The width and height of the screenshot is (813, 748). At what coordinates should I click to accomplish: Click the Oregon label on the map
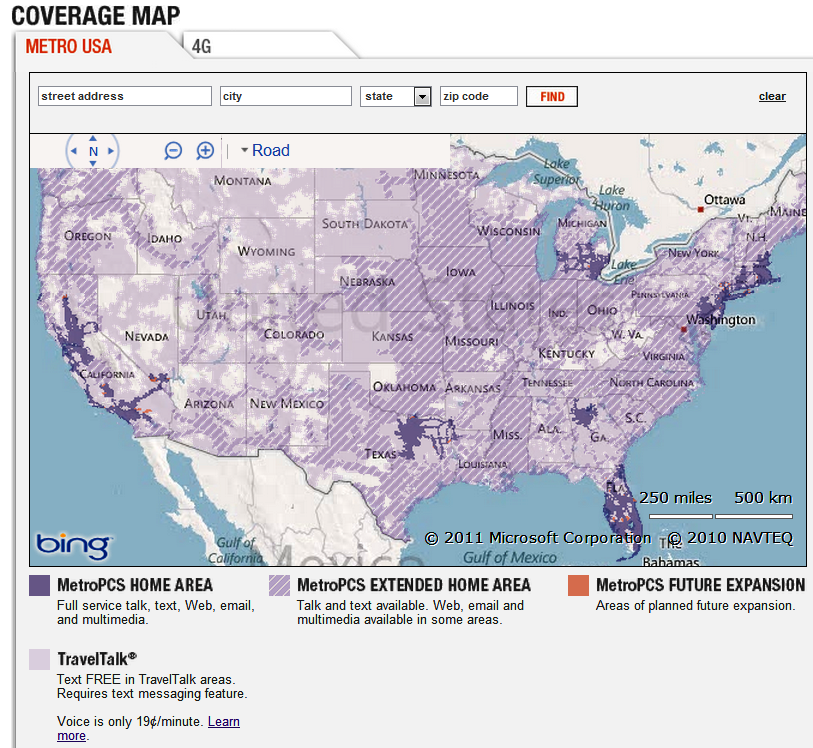click(x=88, y=236)
